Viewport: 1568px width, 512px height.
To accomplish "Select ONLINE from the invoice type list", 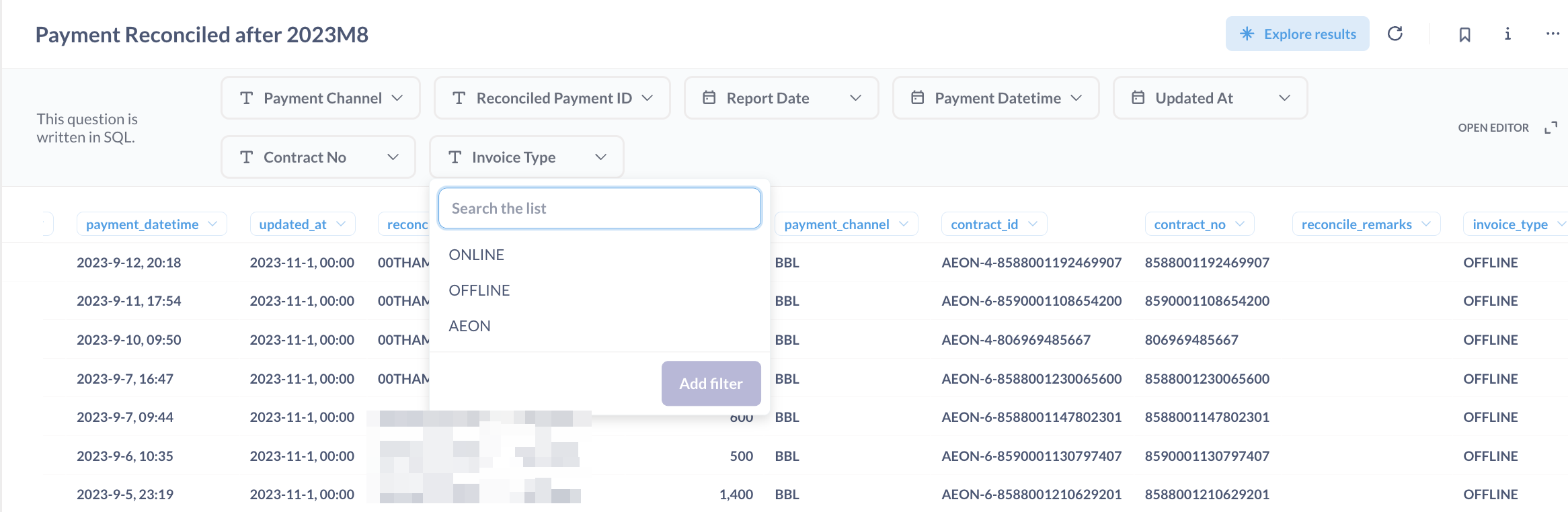I will pyautogui.click(x=477, y=255).
